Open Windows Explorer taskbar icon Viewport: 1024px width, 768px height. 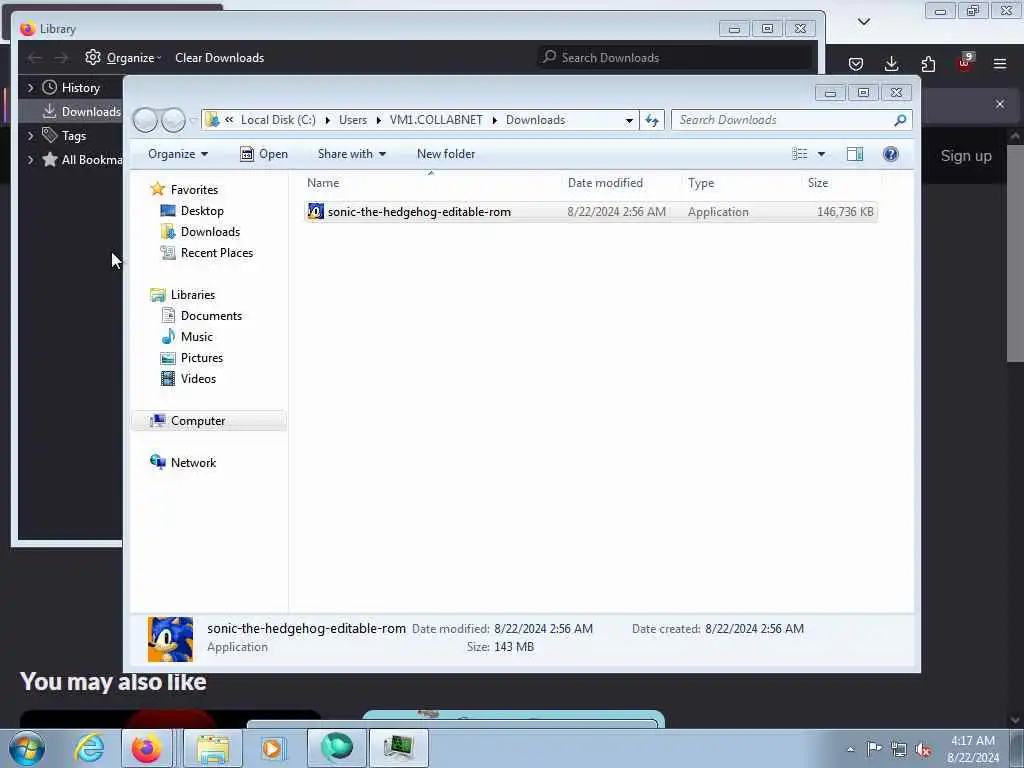pyautogui.click(x=214, y=748)
